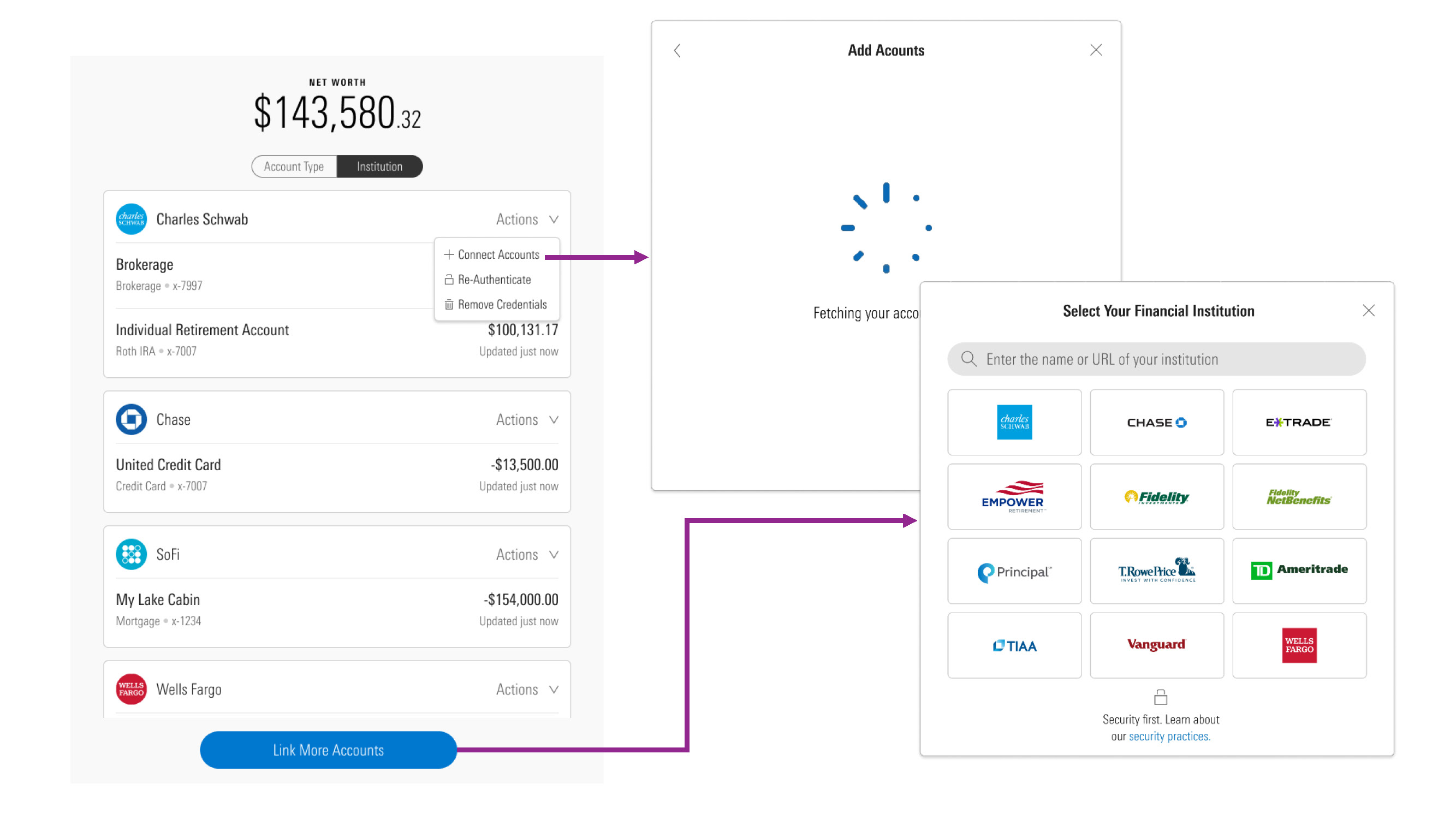Viewport: 1456px width, 819px height.
Task: Choose Remove Credentials from Actions menu
Action: [496, 305]
